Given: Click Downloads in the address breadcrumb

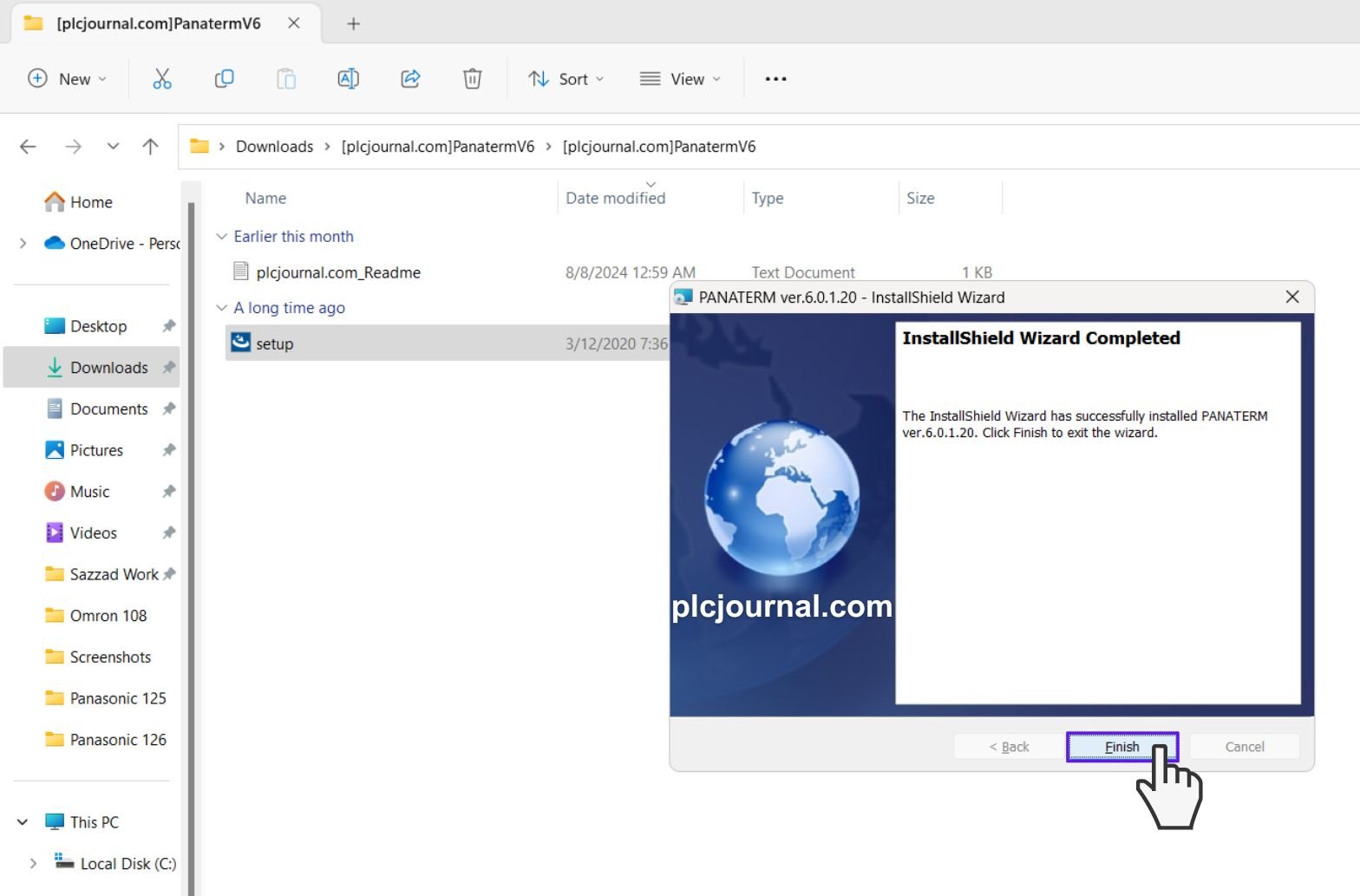Looking at the screenshot, I should click(274, 147).
